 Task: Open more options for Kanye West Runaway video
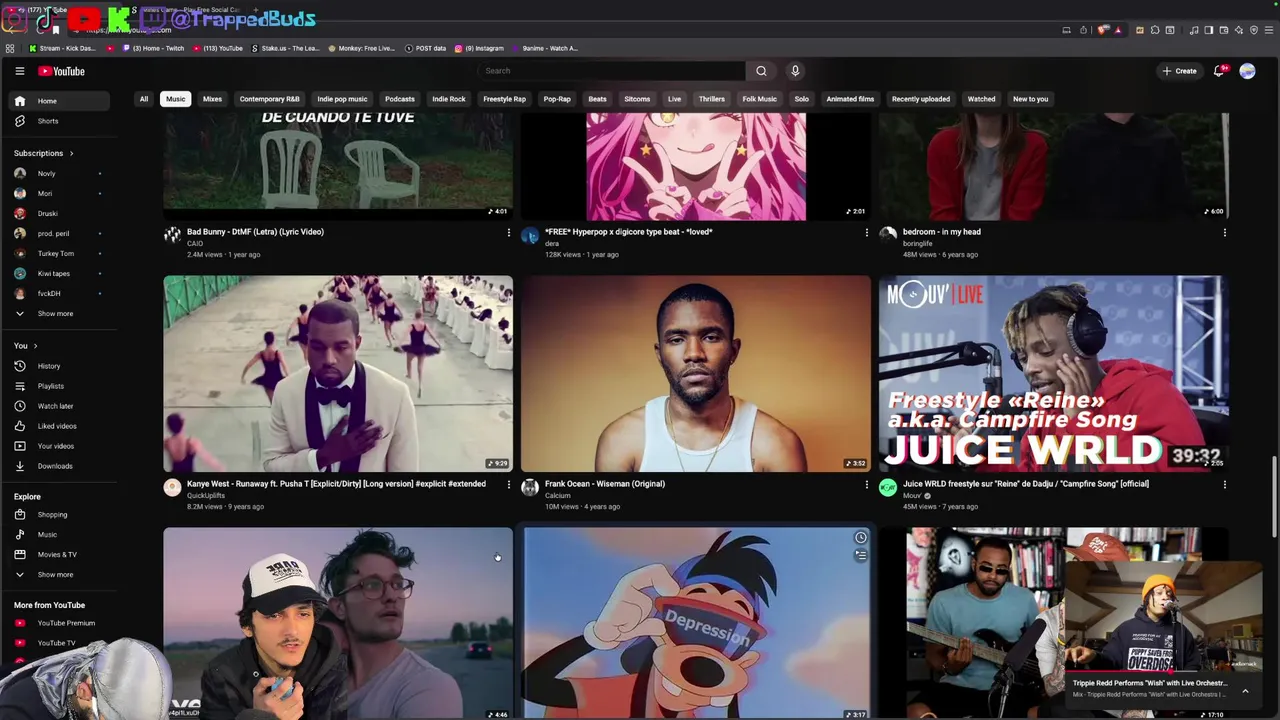508,484
